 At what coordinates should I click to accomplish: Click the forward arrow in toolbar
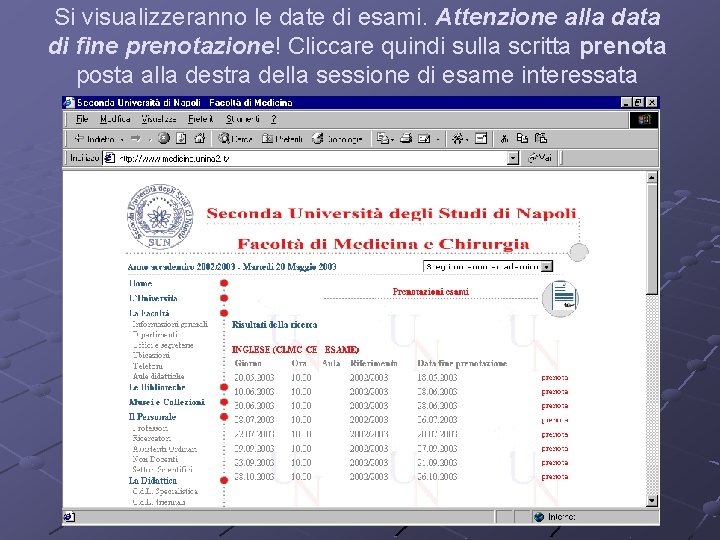point(136,138)
